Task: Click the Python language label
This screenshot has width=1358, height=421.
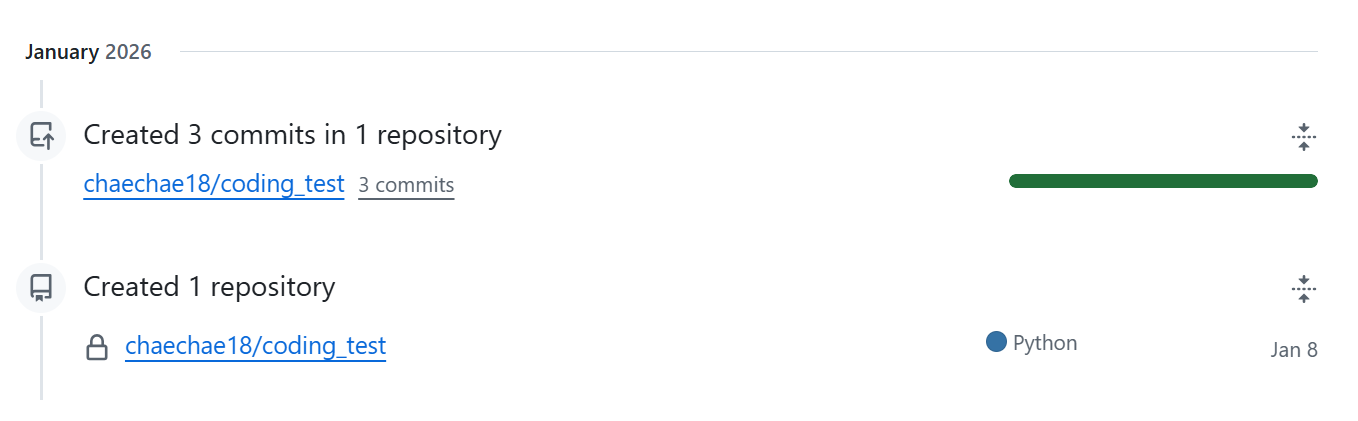Action: [1045, 343]
